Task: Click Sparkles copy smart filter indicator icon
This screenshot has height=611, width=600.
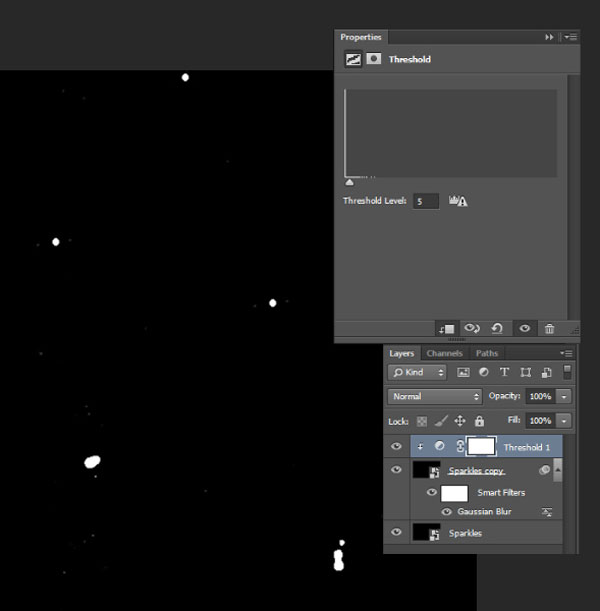Action: [545, 470]
